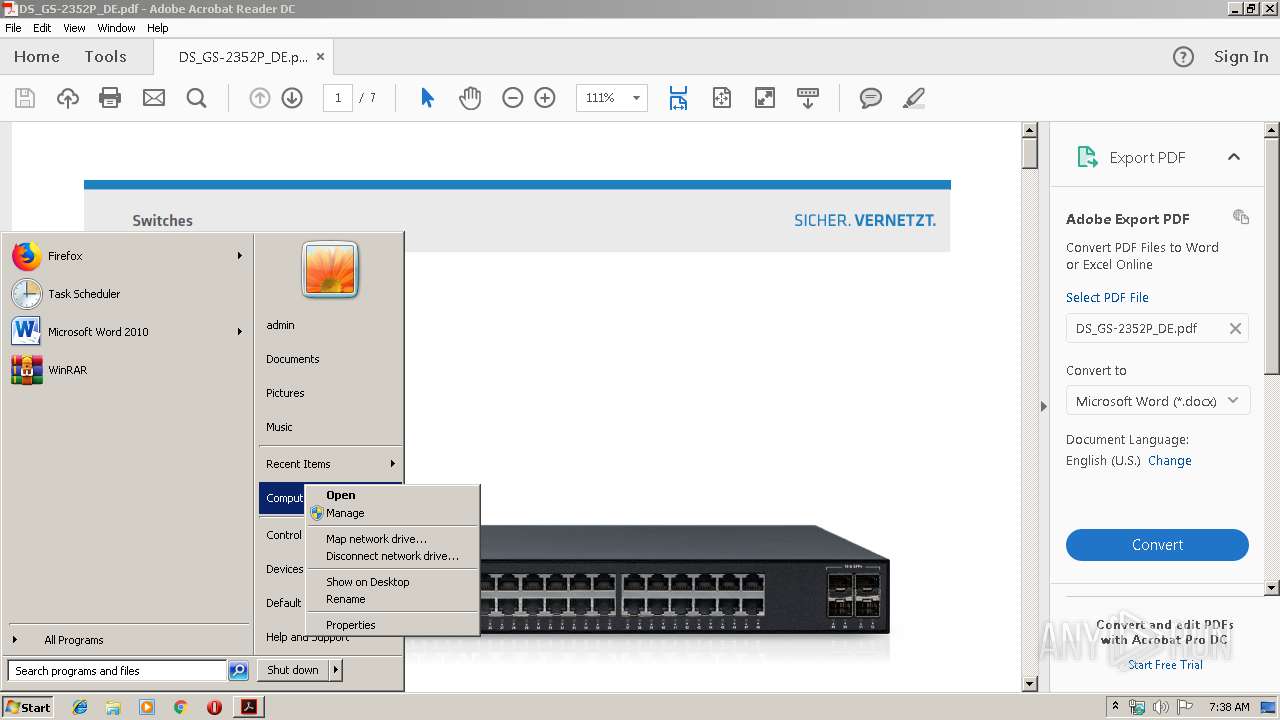Click Search programs and files box
The width and height of the screenshot is (1280, 720).
click(117, 671)
